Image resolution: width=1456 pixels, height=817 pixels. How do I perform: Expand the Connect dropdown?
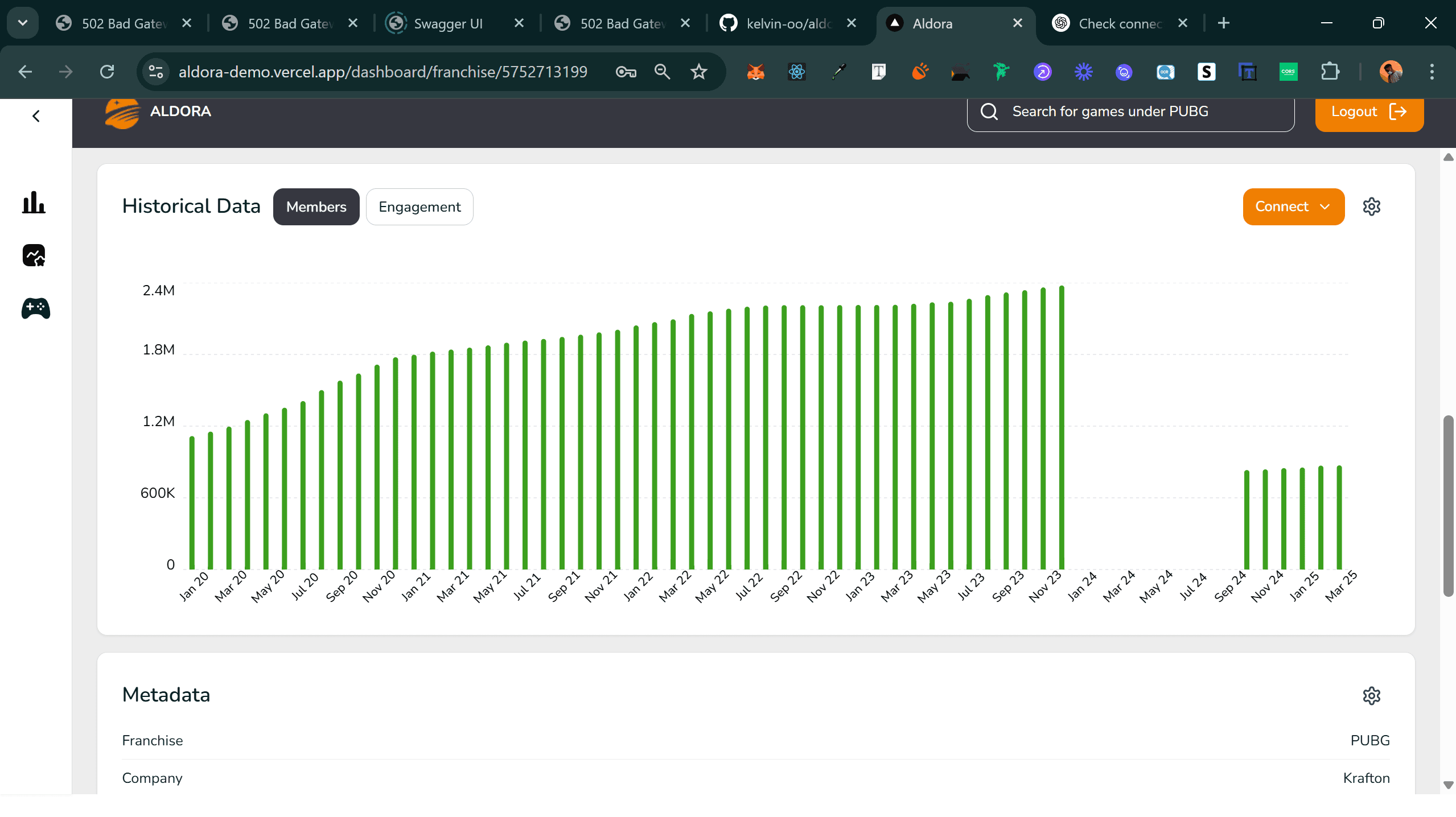point(1293,206)
